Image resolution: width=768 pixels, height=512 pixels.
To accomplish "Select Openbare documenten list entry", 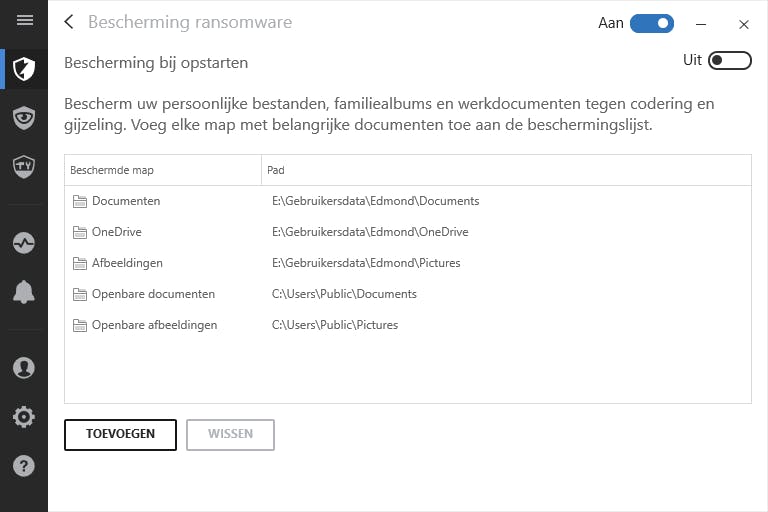I will (x=153, y=294).
